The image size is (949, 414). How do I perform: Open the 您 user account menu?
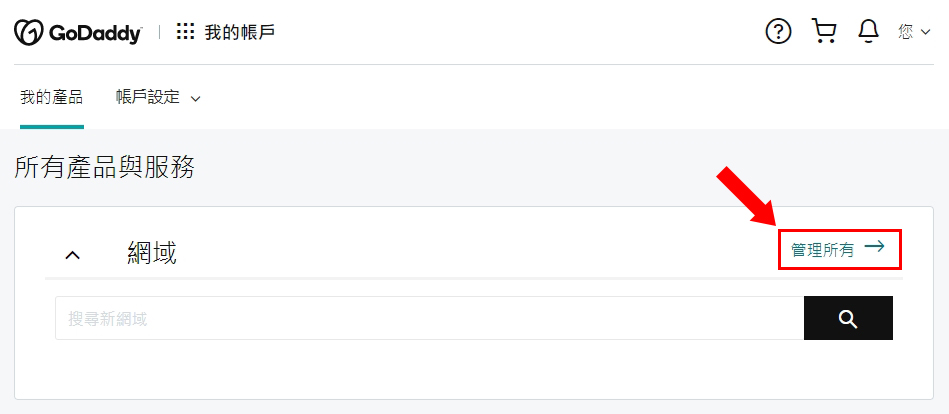click(x=914, y=31)
